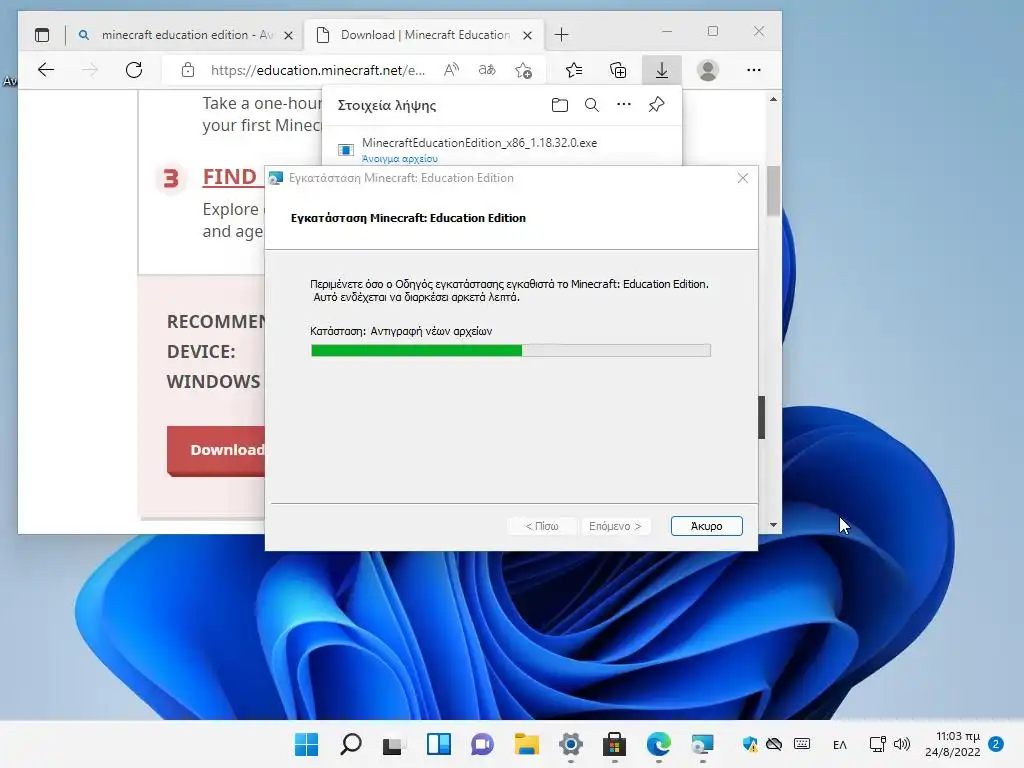Open the Translate page icon

pyautogui.click(x=487, y=70)
